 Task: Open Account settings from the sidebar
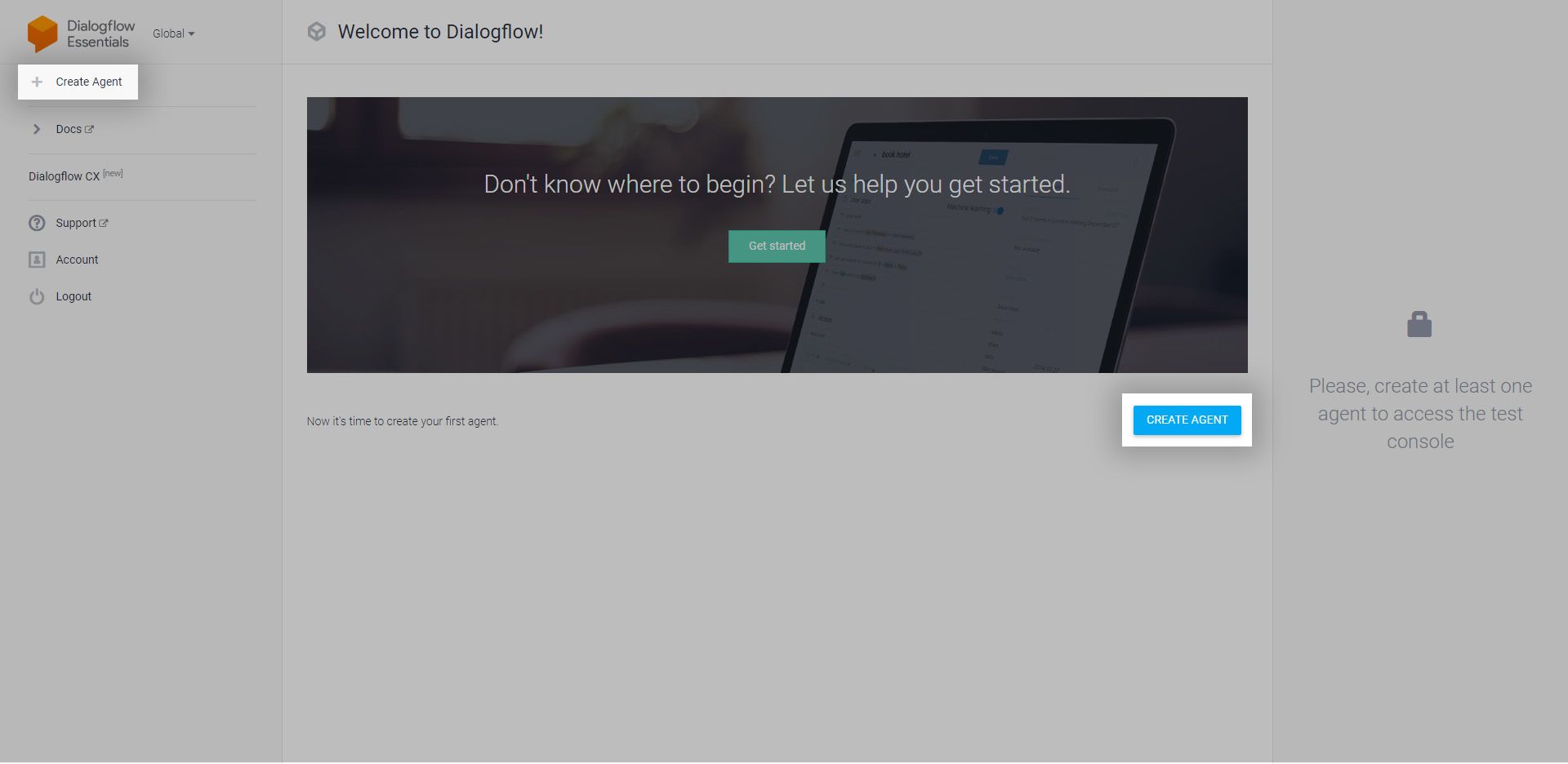coord(77,260)
